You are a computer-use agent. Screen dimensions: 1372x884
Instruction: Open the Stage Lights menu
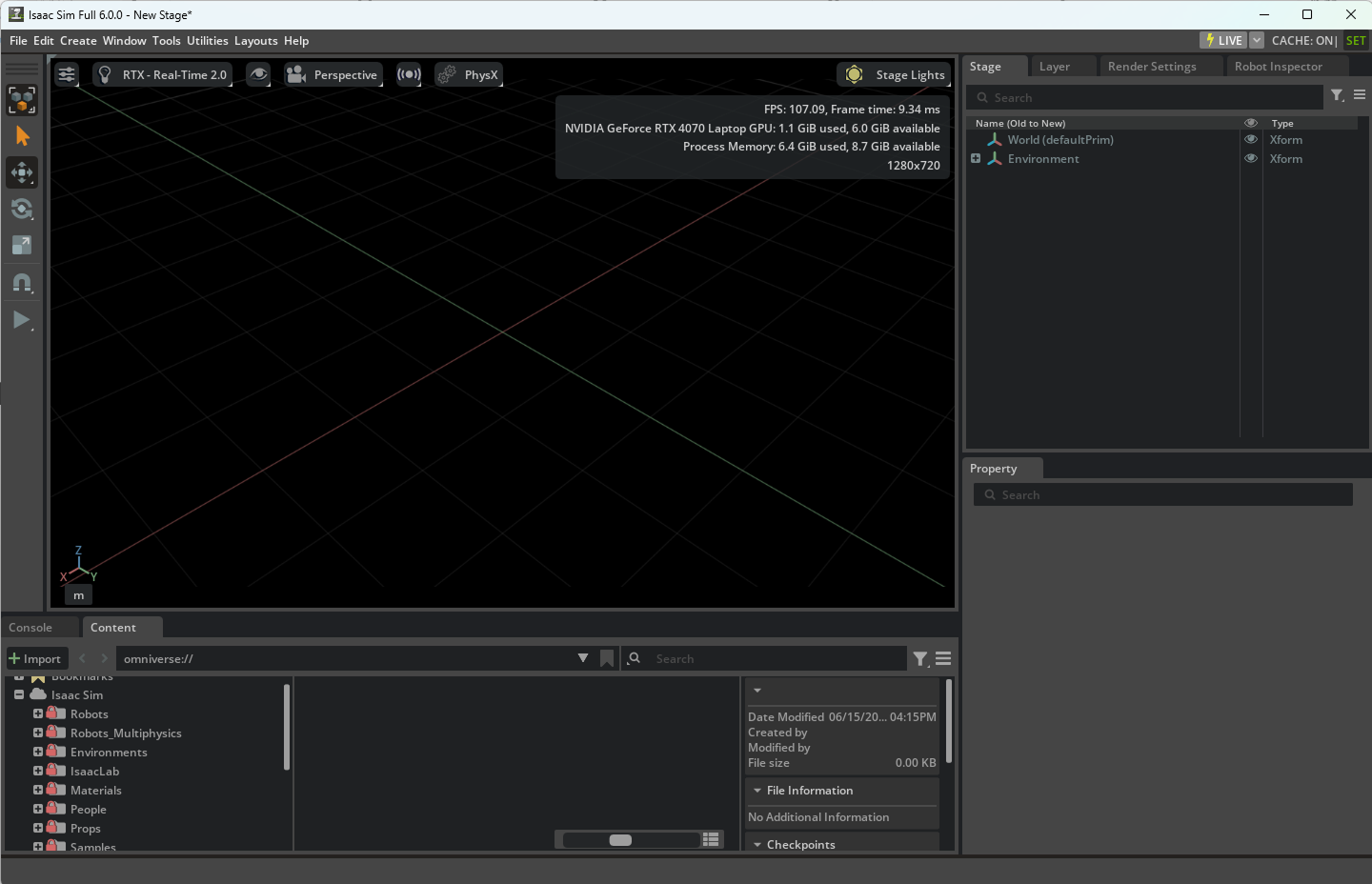[x=895, y=74]
